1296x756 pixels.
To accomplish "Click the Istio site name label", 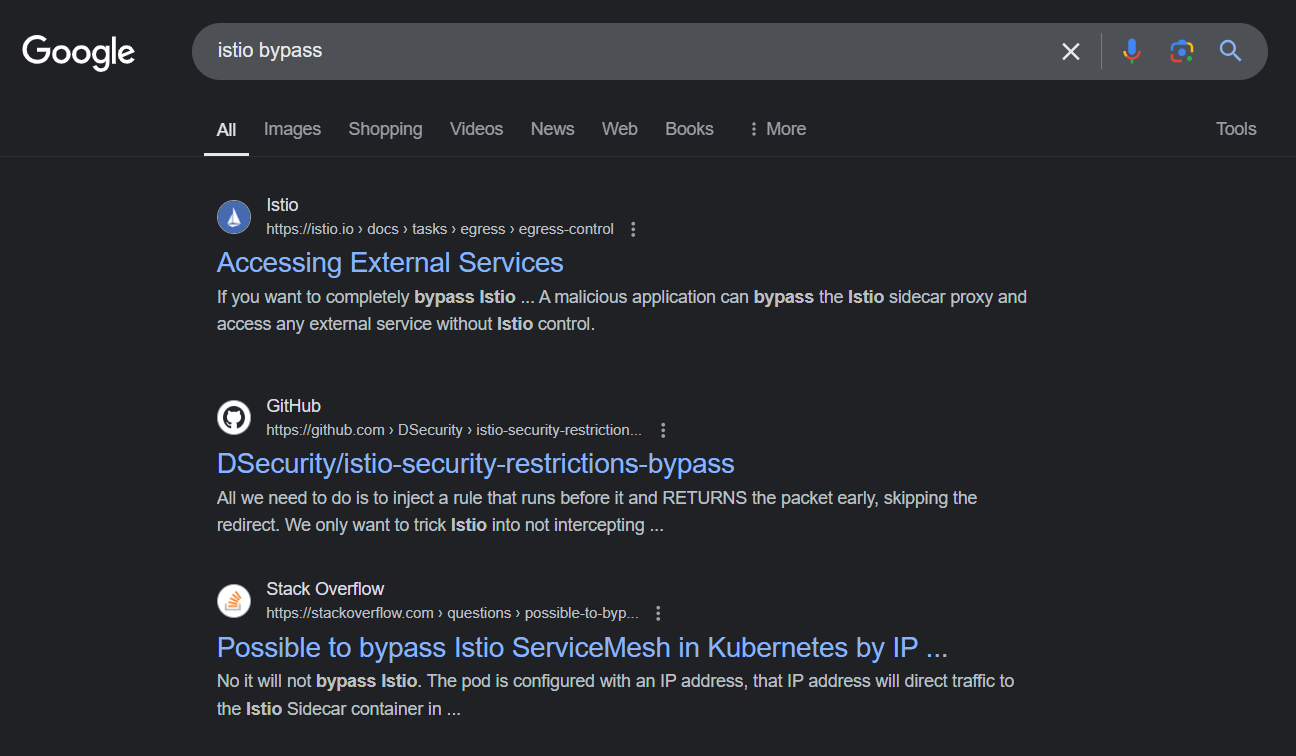I will [x=282, y=205].
